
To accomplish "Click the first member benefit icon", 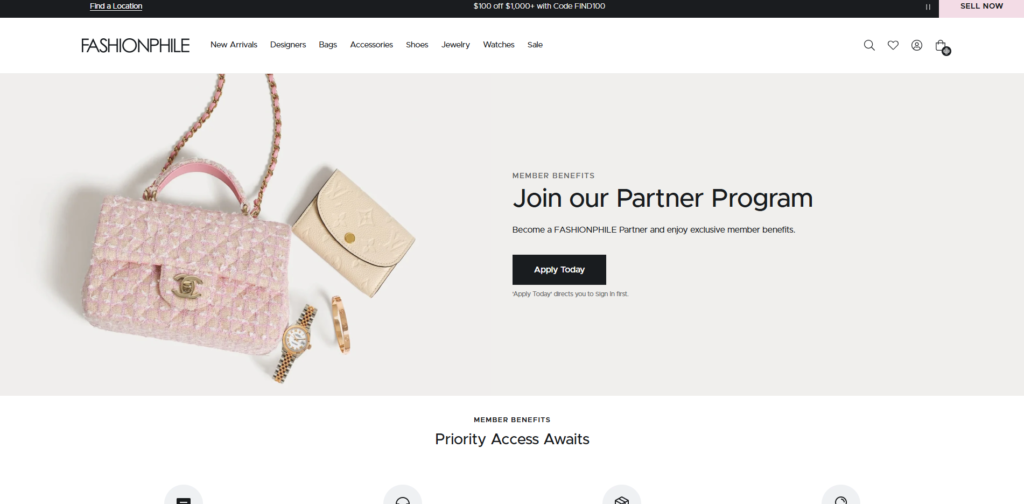I will tap(184, 497).
